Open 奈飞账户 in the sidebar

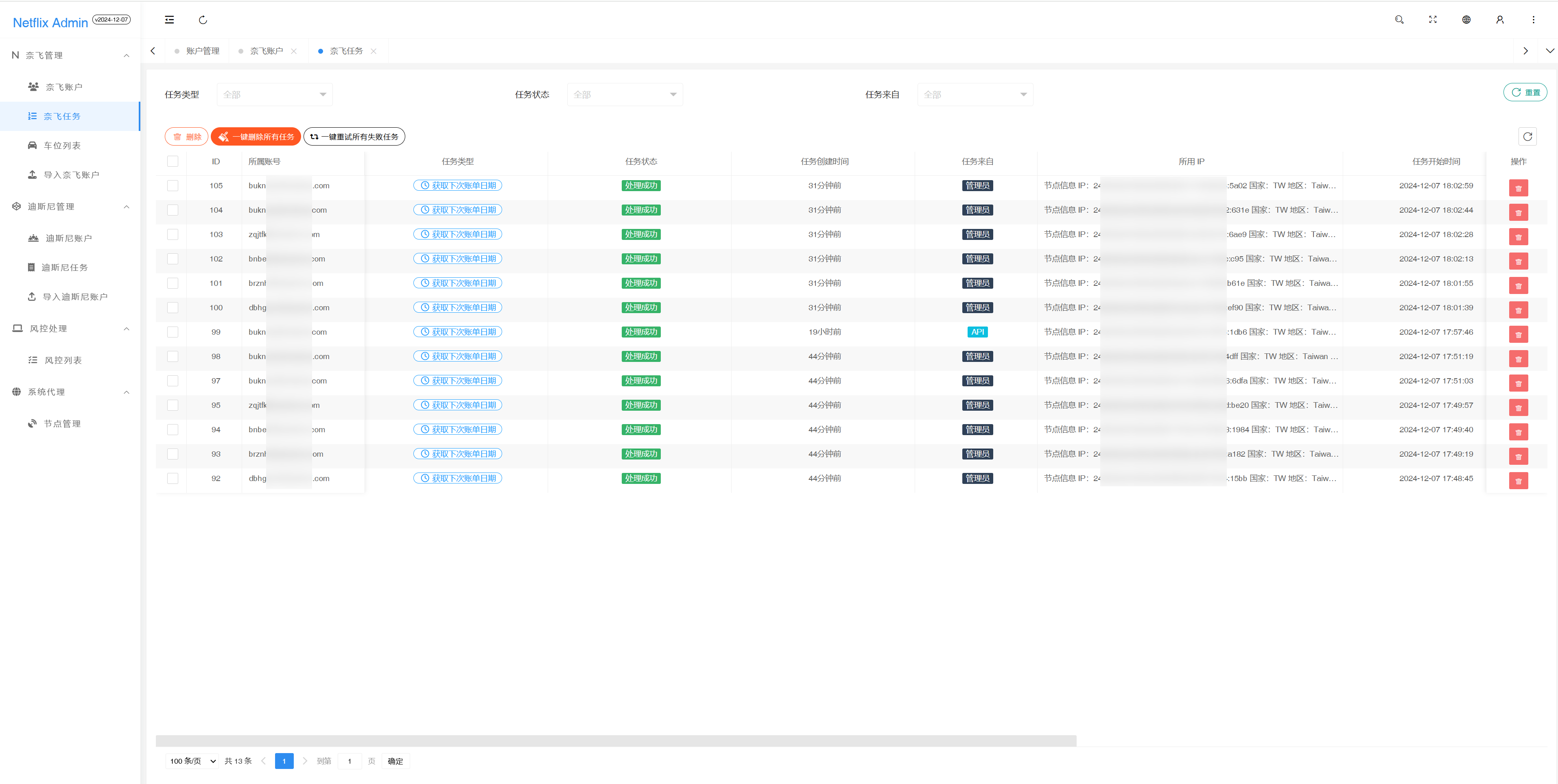coord(70,87)
